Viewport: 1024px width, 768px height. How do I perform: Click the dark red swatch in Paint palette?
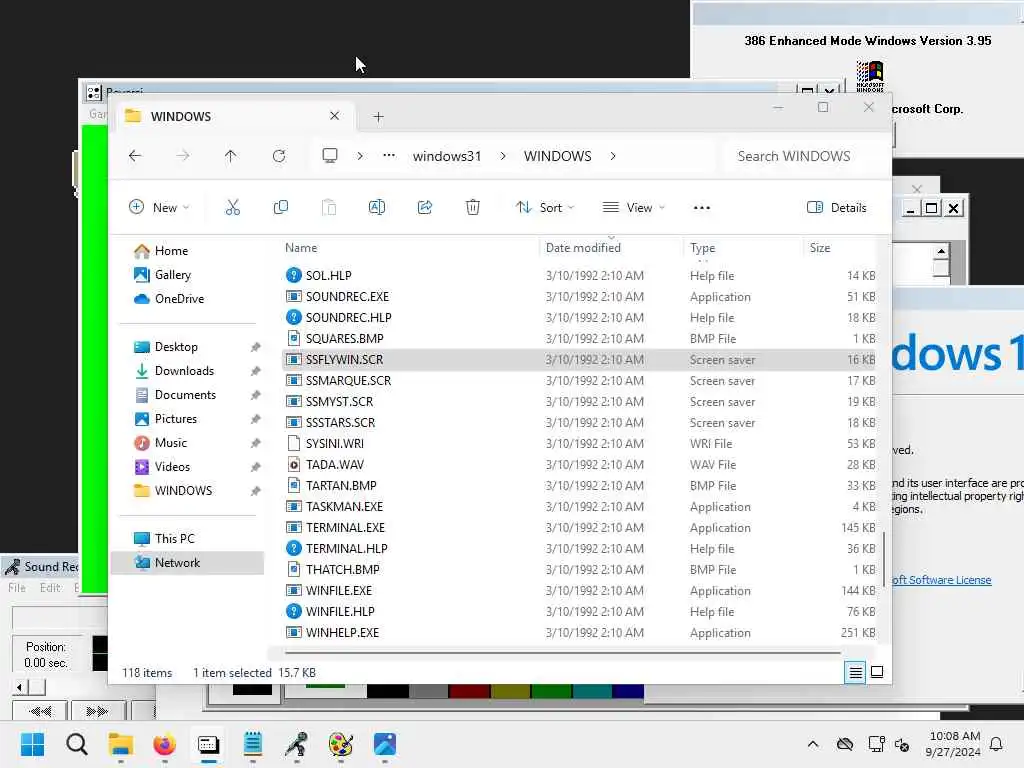click(470, 691)
